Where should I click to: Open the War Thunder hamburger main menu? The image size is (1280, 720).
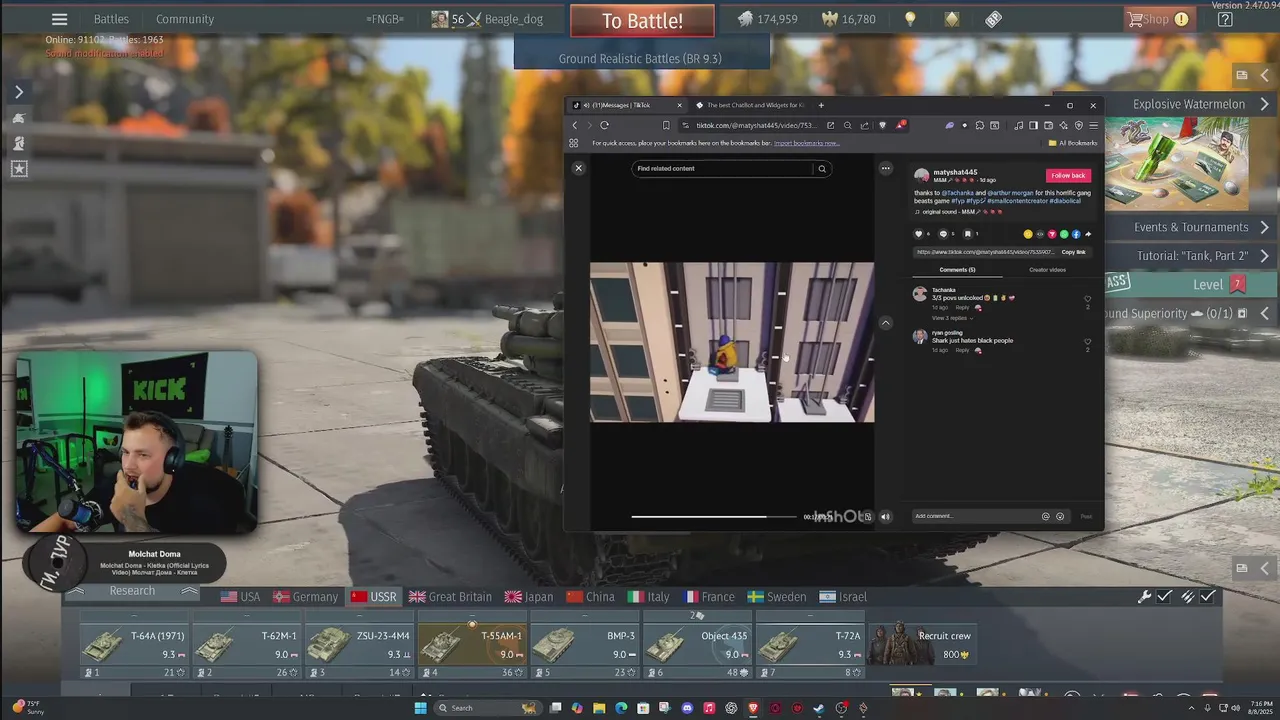tap(59, 19)
